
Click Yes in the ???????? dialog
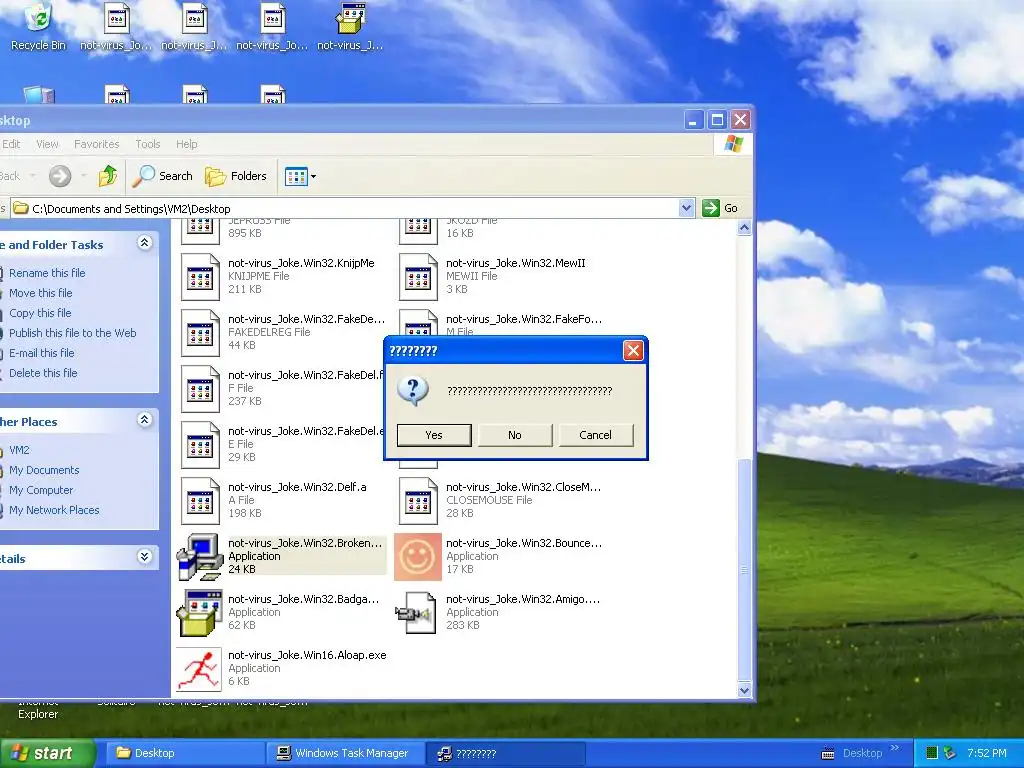click(434, 435)
